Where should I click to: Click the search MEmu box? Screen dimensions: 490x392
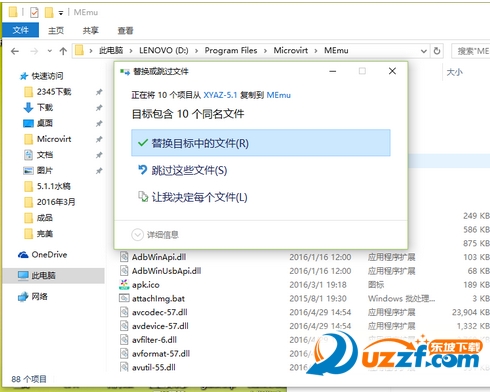click(471, 51)
